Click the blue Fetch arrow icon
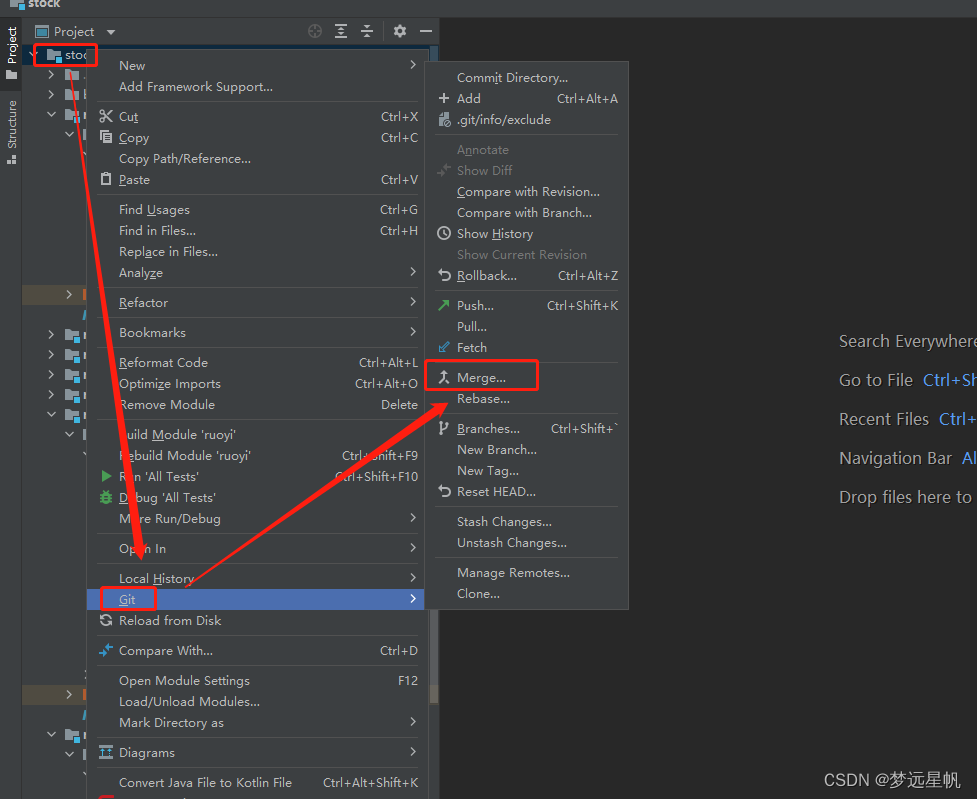 [444, 348]
